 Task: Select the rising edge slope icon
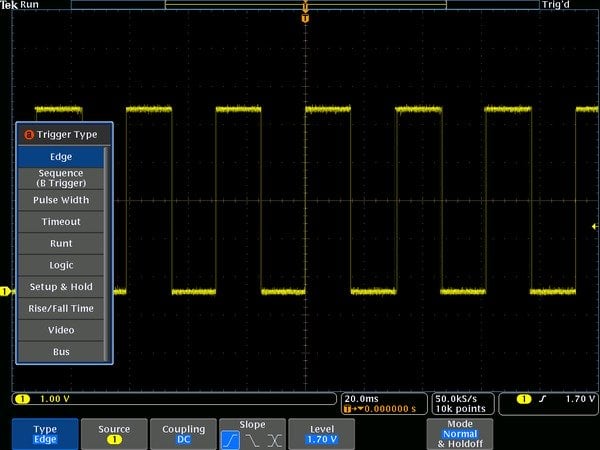231,439
